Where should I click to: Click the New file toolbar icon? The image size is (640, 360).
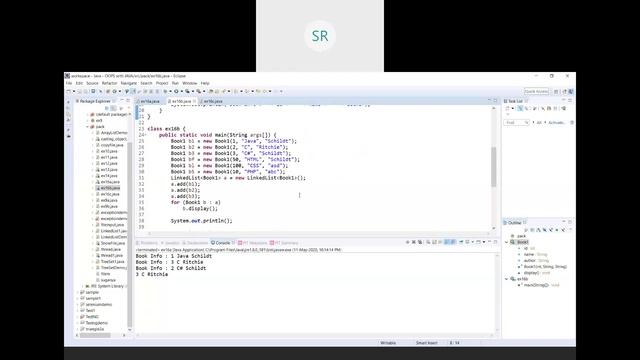coord(69,91)
